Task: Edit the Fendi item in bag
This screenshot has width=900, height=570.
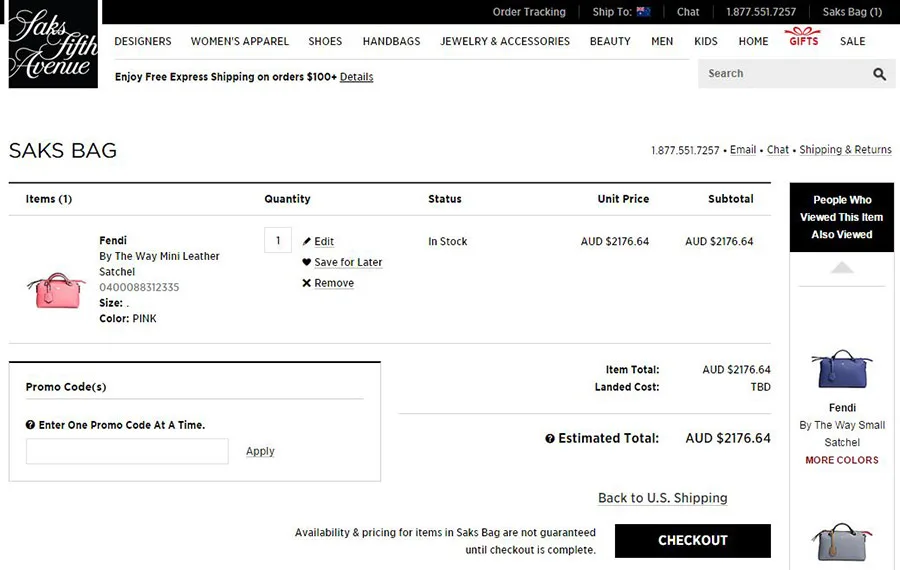Action: pyautogui.click(x=318, y=241)
